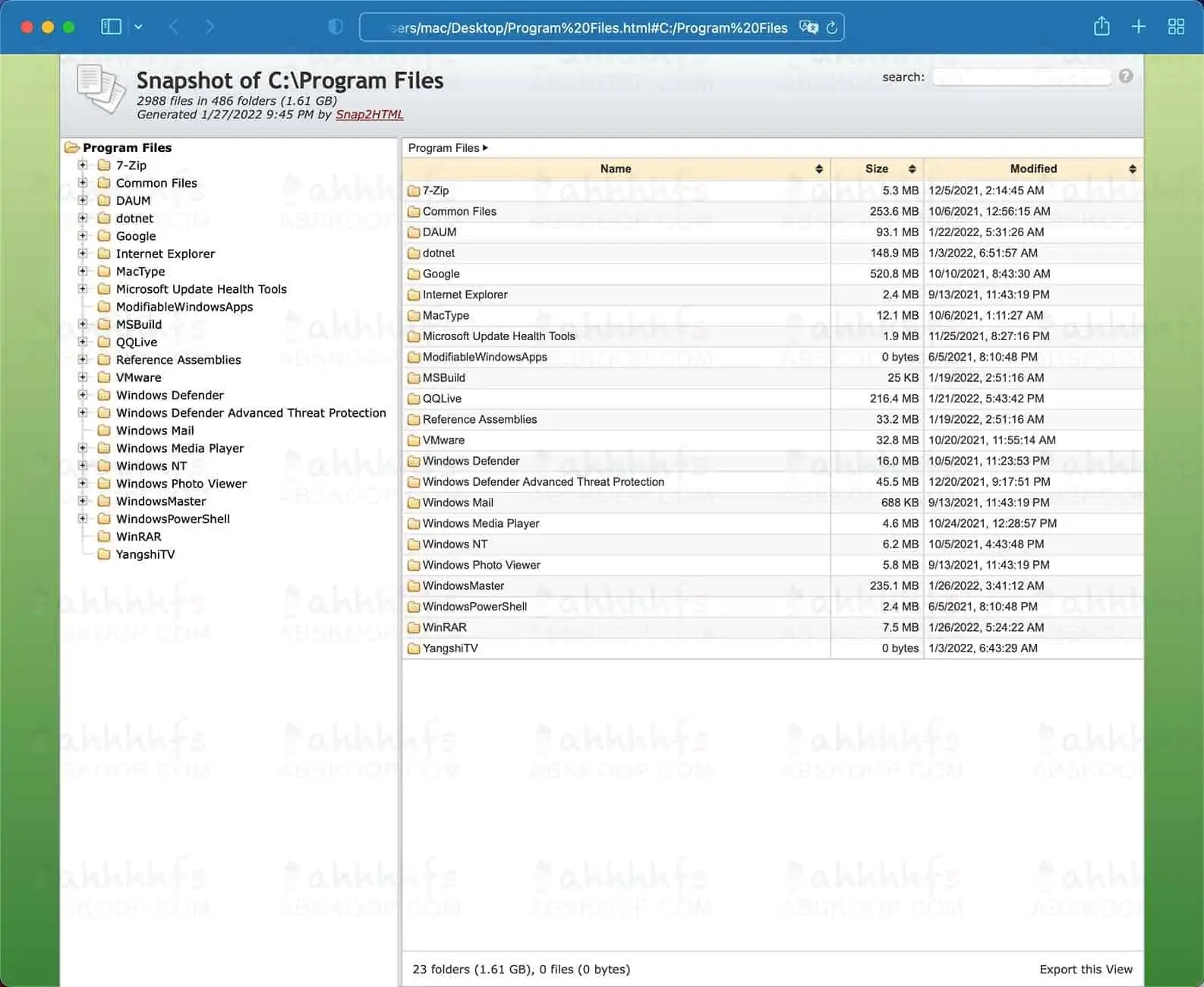Expand the Google folder in tree

83,235
